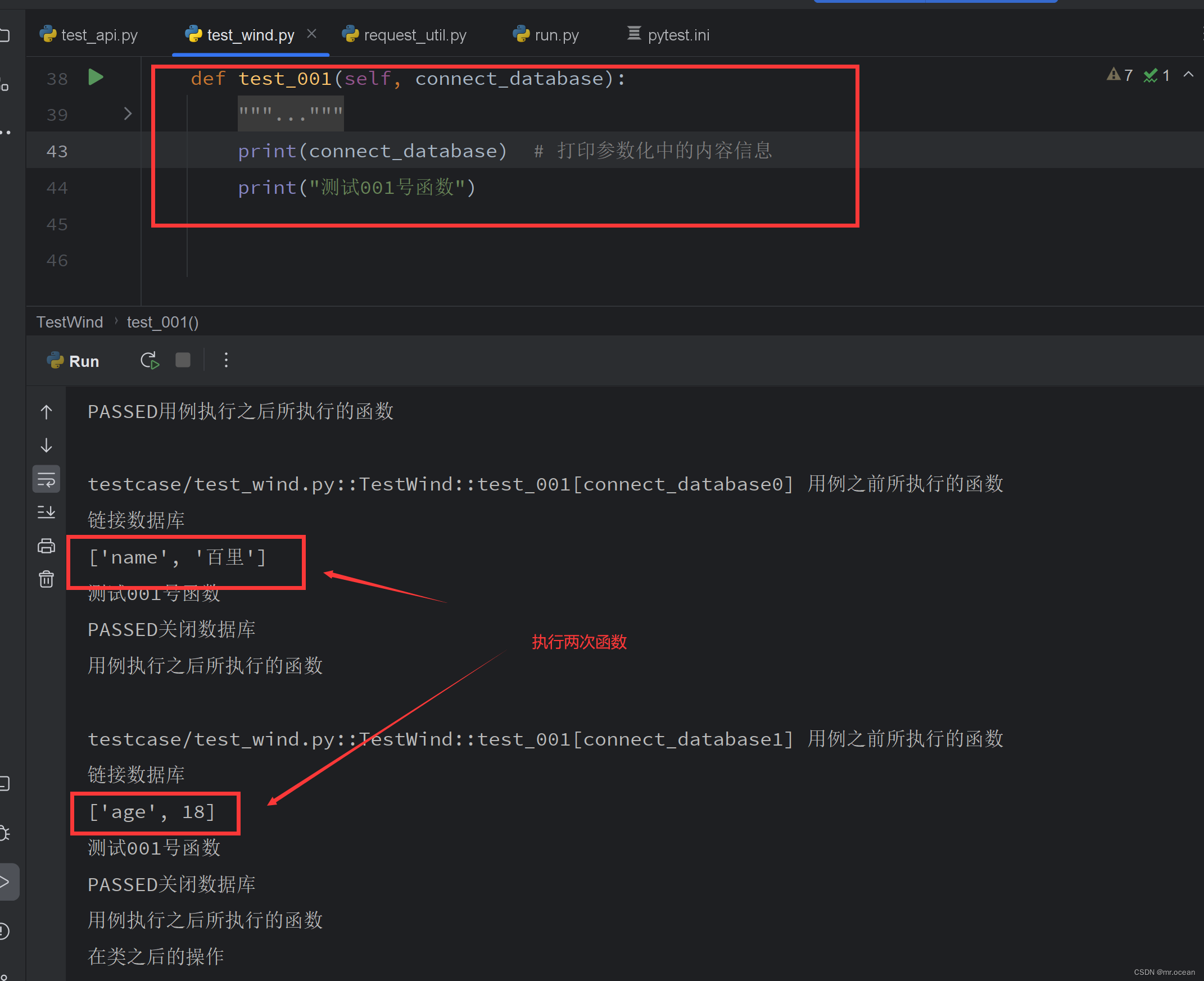Select TestWind in the breadcrumb bar

[70, 322]
